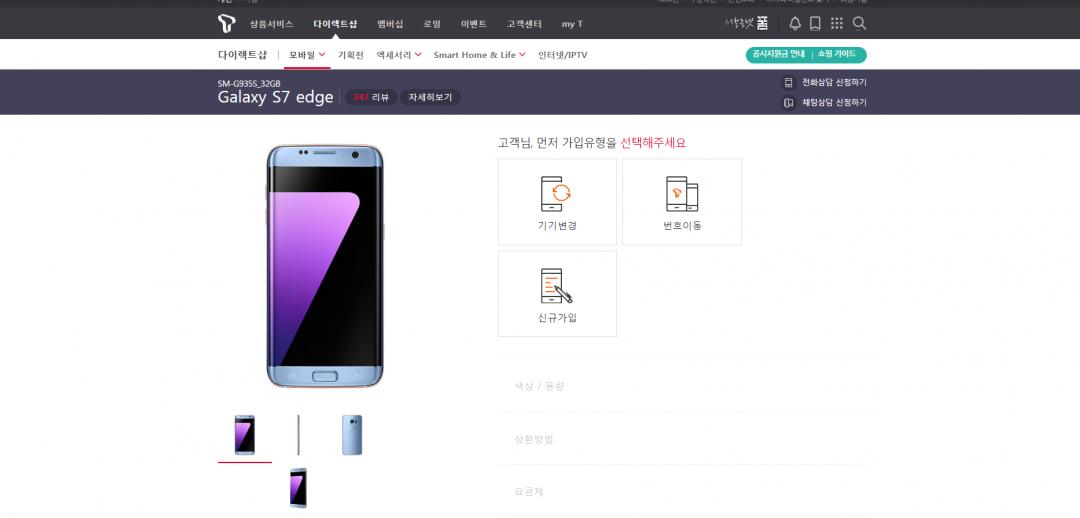The height and width of the screenshot is (518, 1080).
Task: Expand the 모바일 dropdown menu
Action: tap(307, 55)
